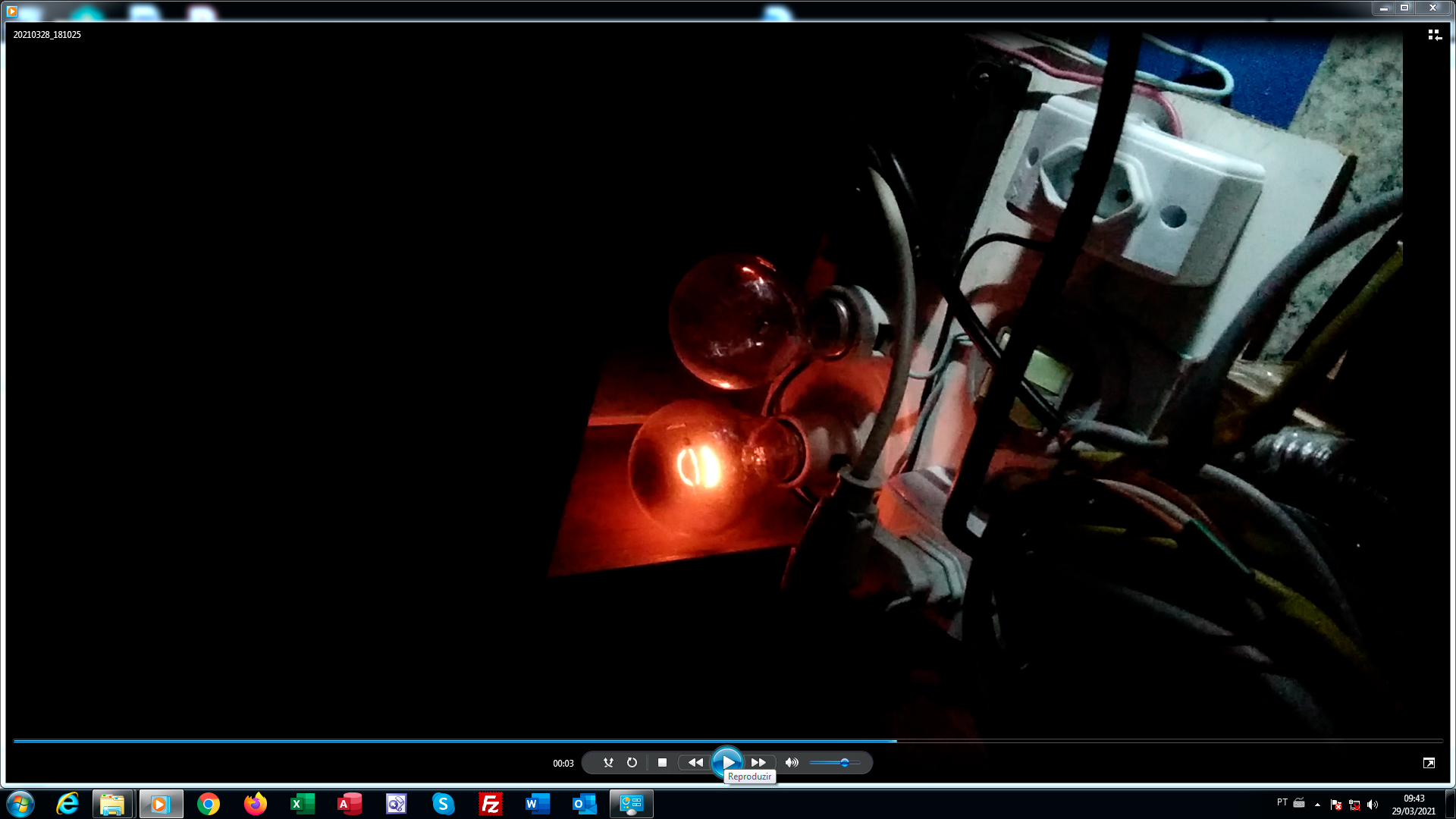Click the PT language indicator

point(1282,802)
